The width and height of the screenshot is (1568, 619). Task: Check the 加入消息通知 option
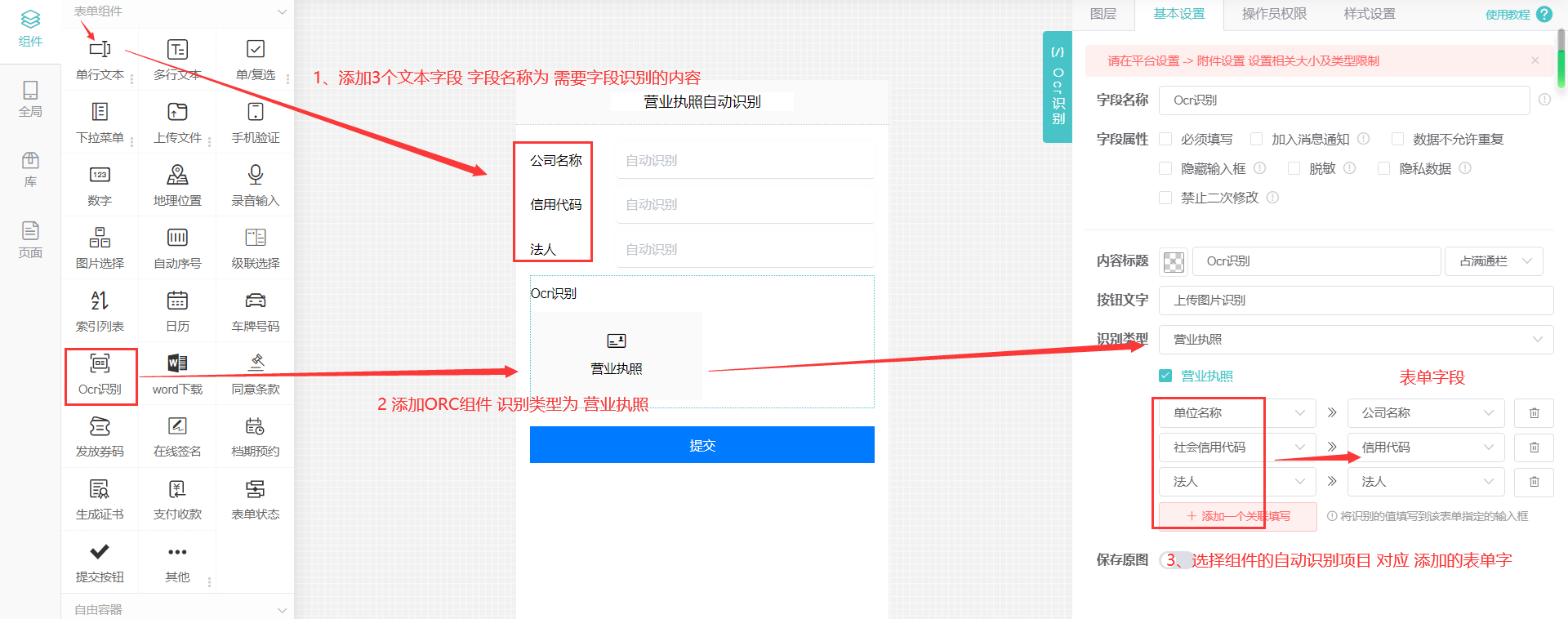click(x=1256, y=139)
